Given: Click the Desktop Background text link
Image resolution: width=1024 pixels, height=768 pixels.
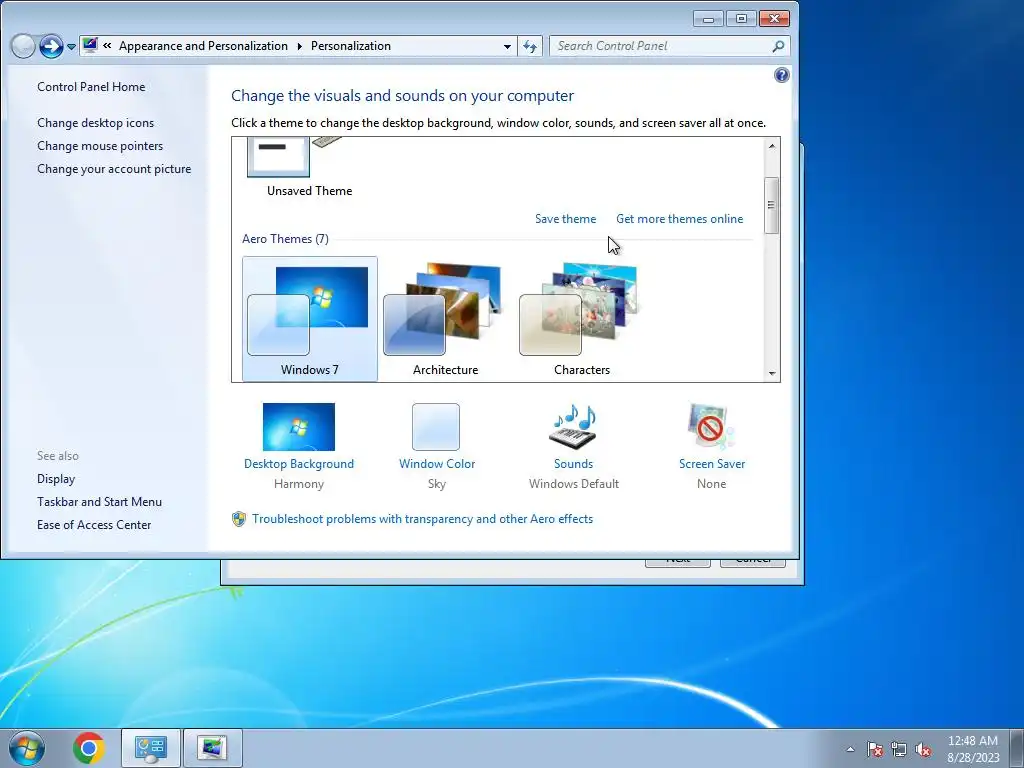Looking at the screenshot, I should [x=298, y=464].
